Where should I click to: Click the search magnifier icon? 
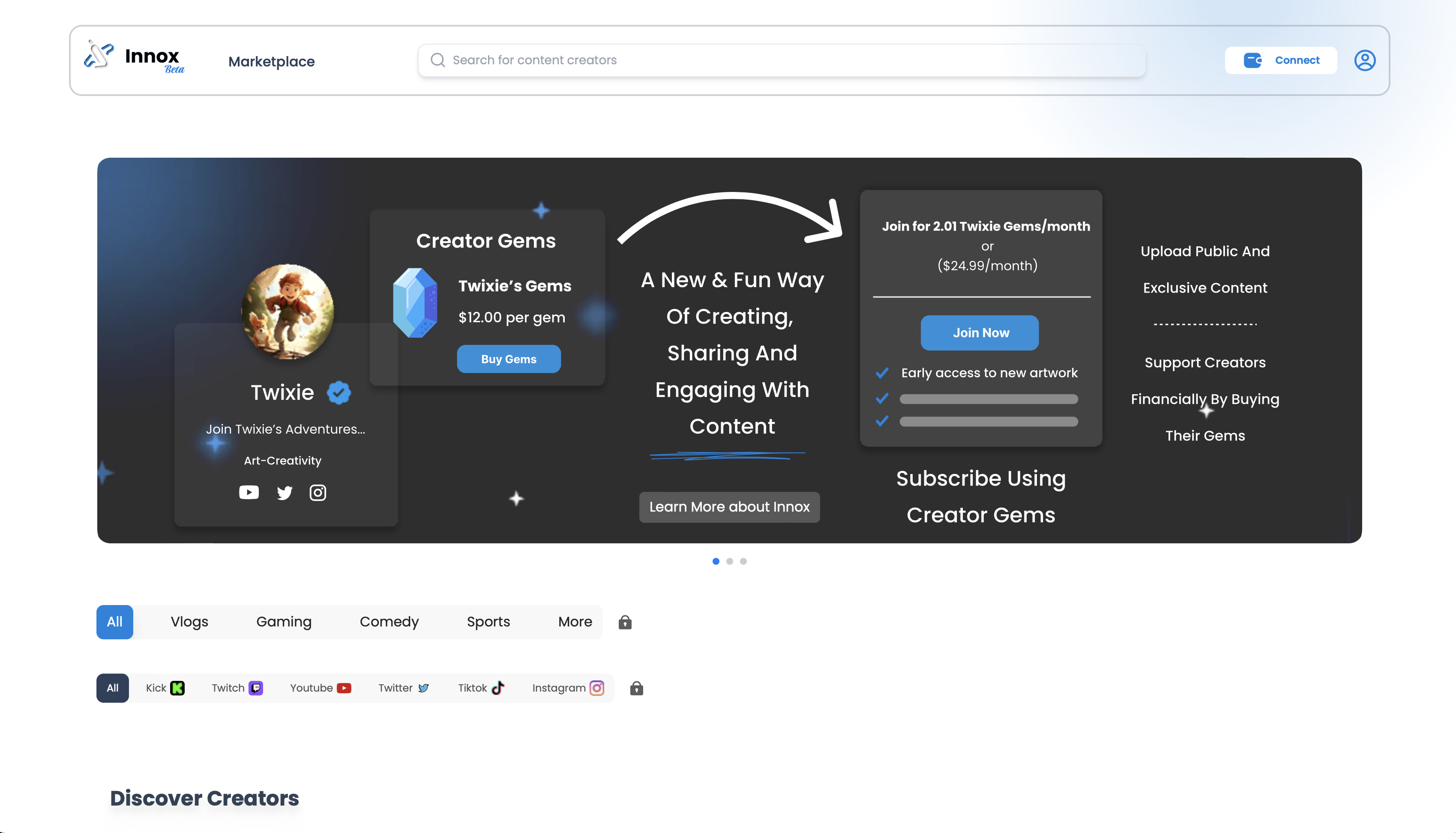437,60
